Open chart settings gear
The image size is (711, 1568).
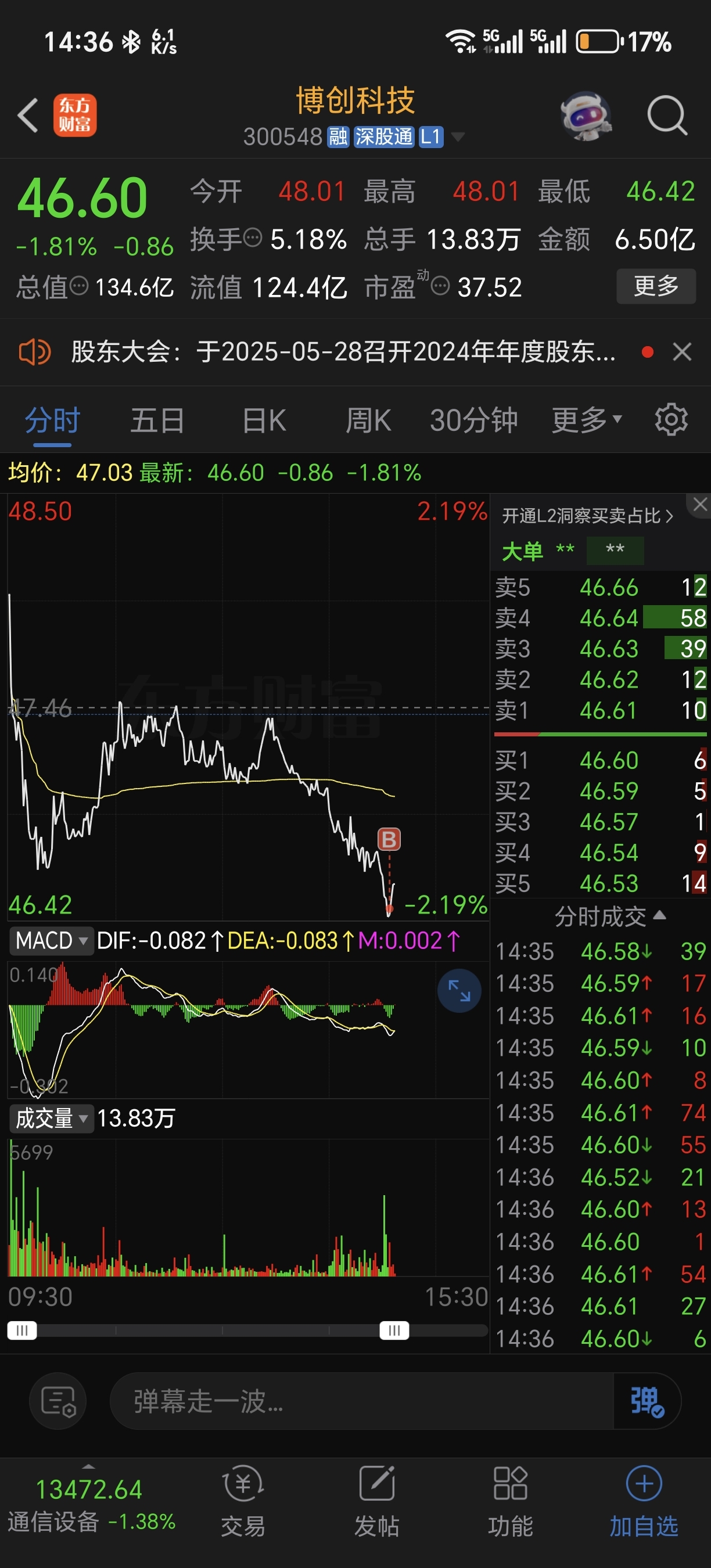671,419
